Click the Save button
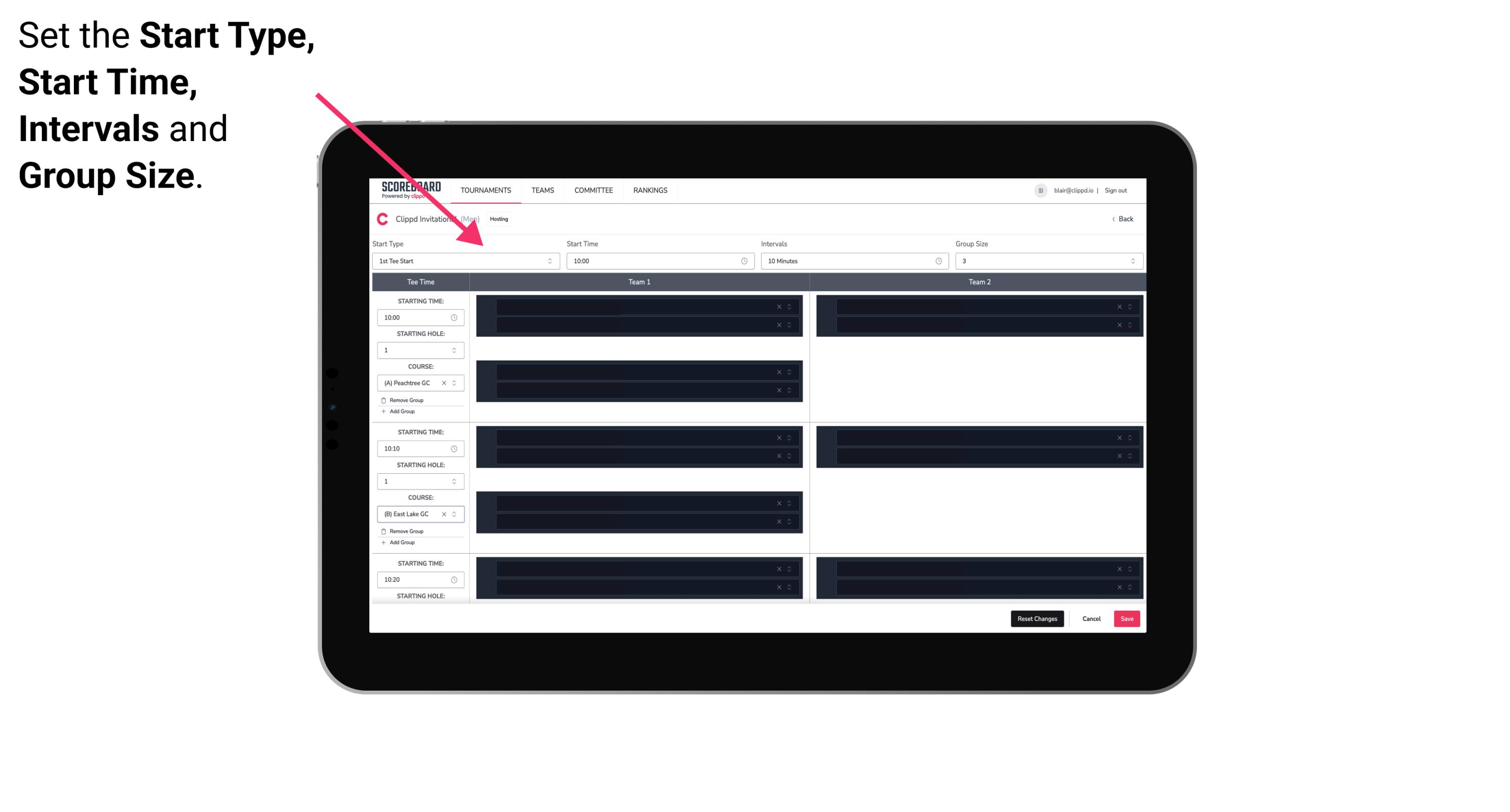Image resolution: width=1510 pixels, height=812 pixels. pyautogui.click(x=1126, y=618)
